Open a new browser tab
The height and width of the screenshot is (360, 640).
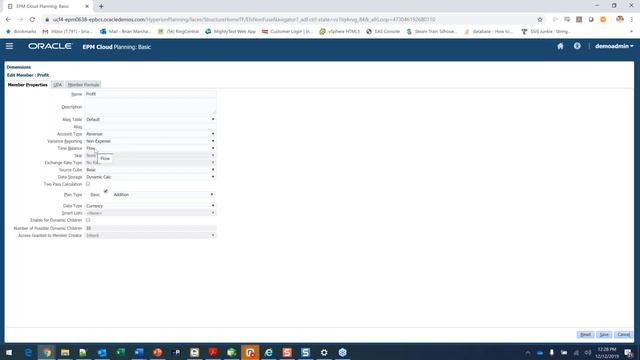[101, 6]
